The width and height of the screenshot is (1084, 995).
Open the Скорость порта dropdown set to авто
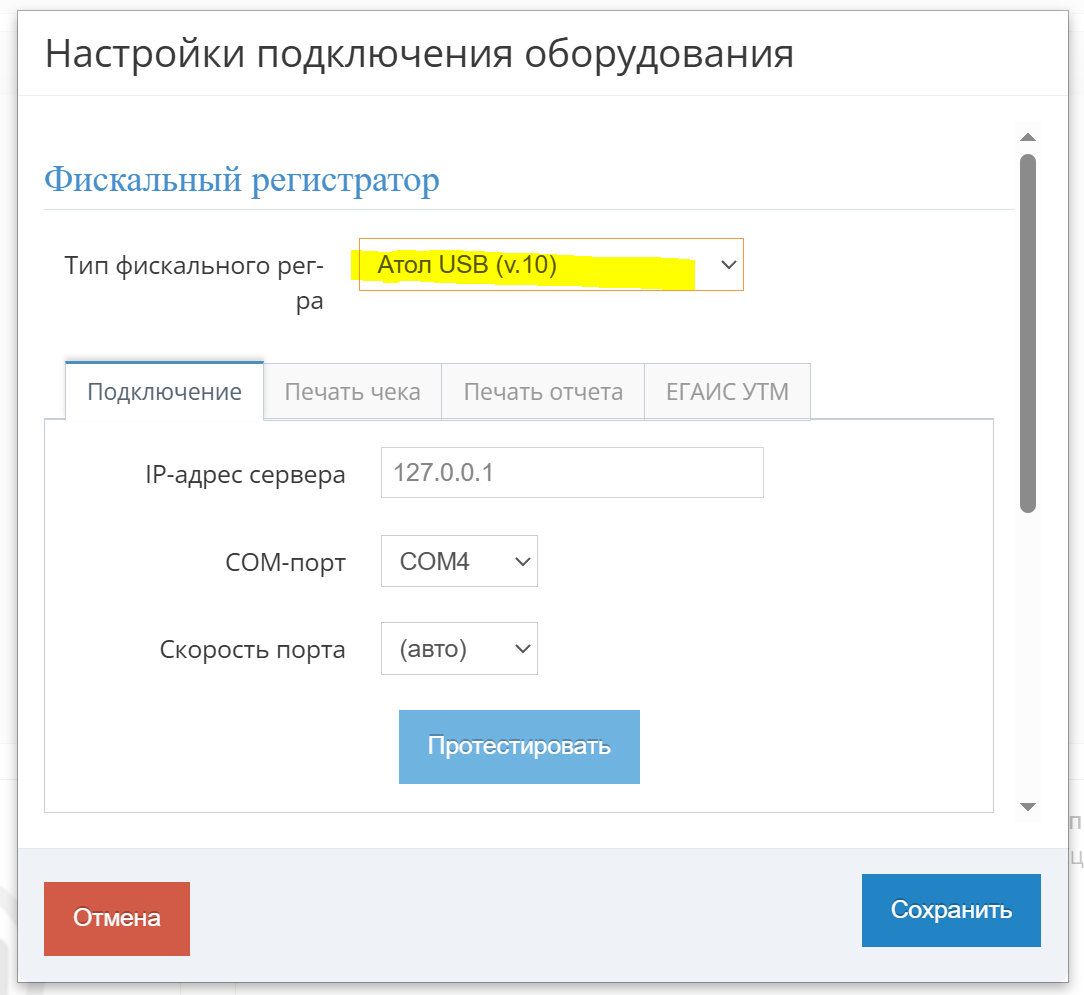pyautogui.click(x=459, y=648)
